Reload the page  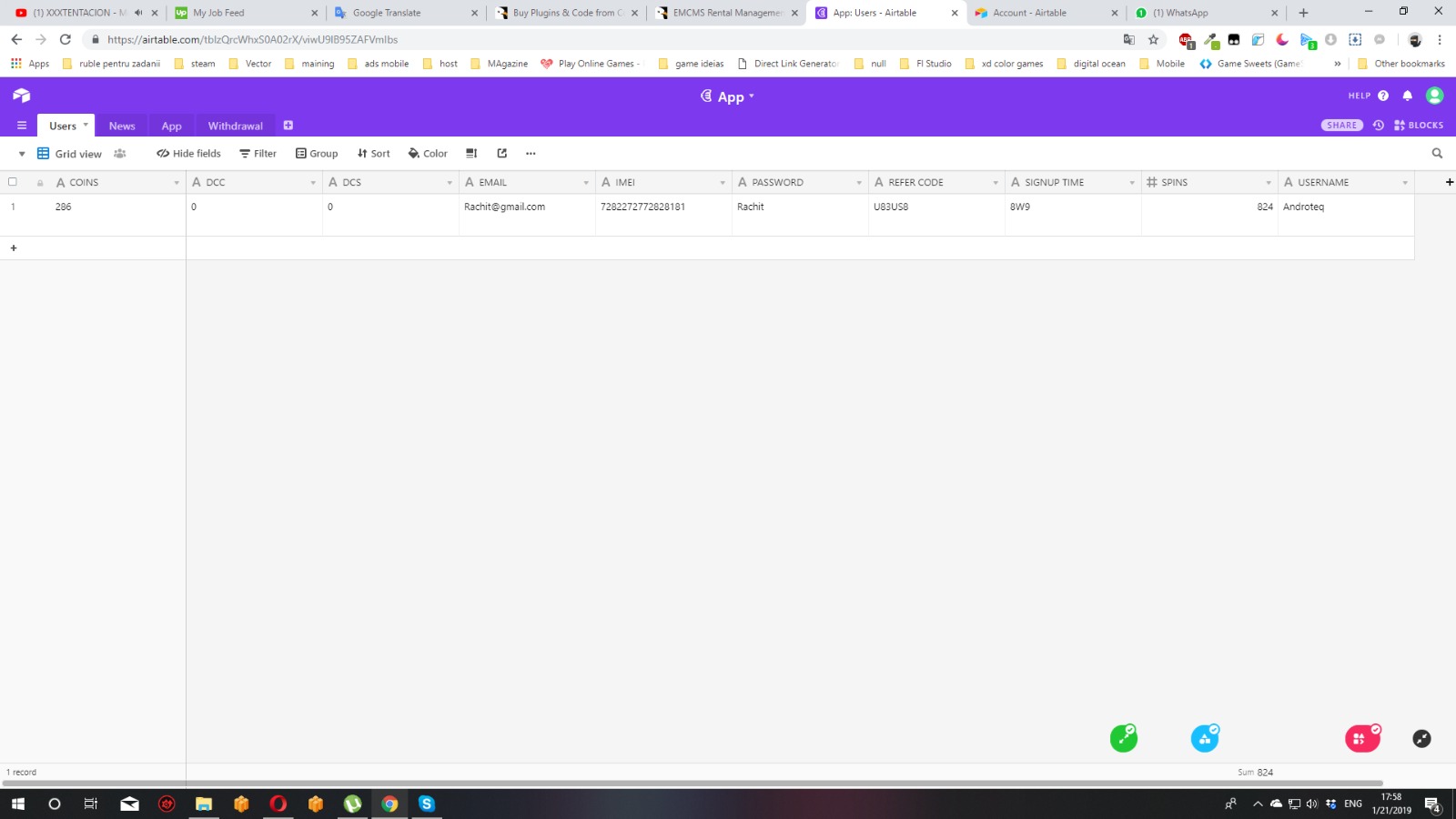pos(66,40)
